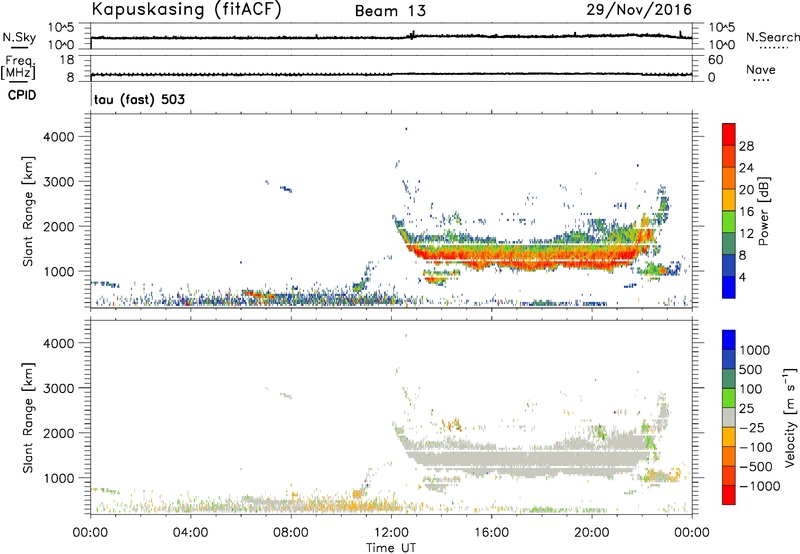Click the left 10^5 noise axis label

click(61, 27)
